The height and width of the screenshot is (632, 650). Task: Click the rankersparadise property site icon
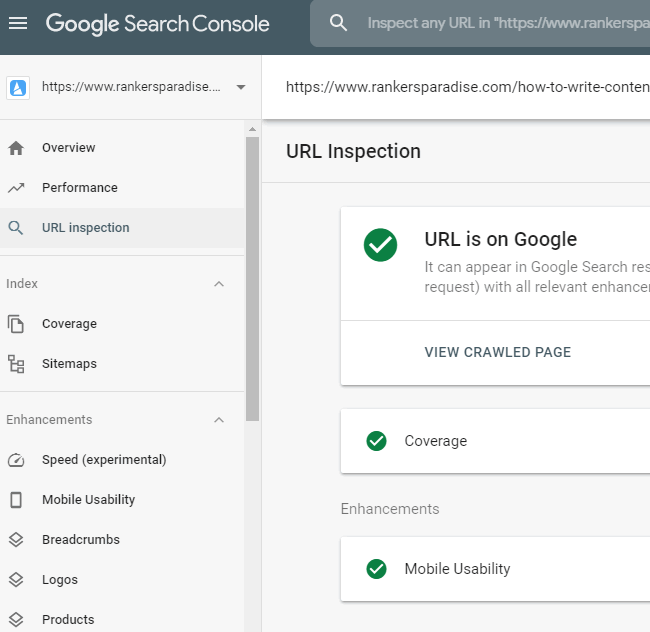coord(18,87)
